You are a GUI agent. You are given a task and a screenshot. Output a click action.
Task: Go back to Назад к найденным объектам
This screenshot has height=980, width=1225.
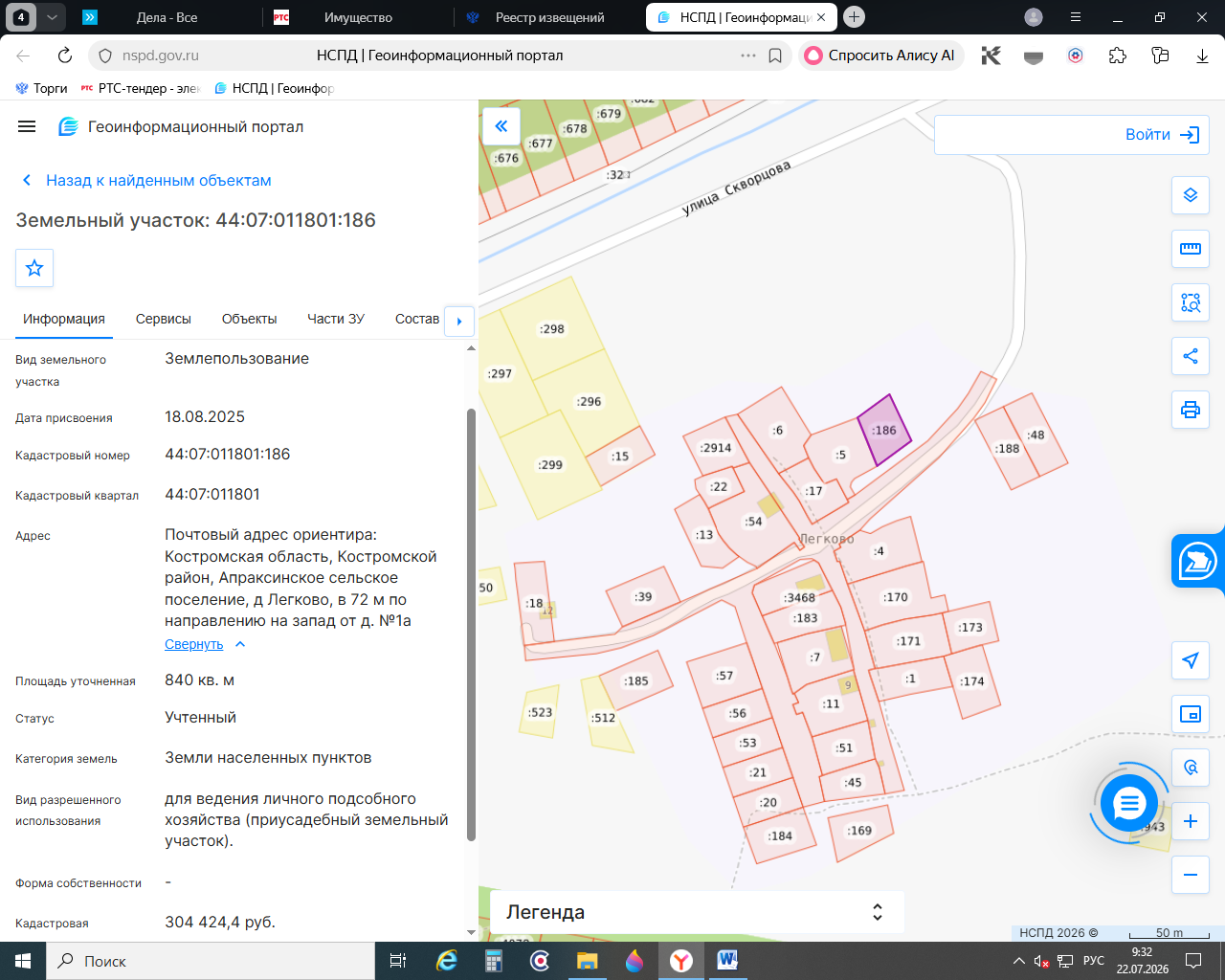point(146,180)
